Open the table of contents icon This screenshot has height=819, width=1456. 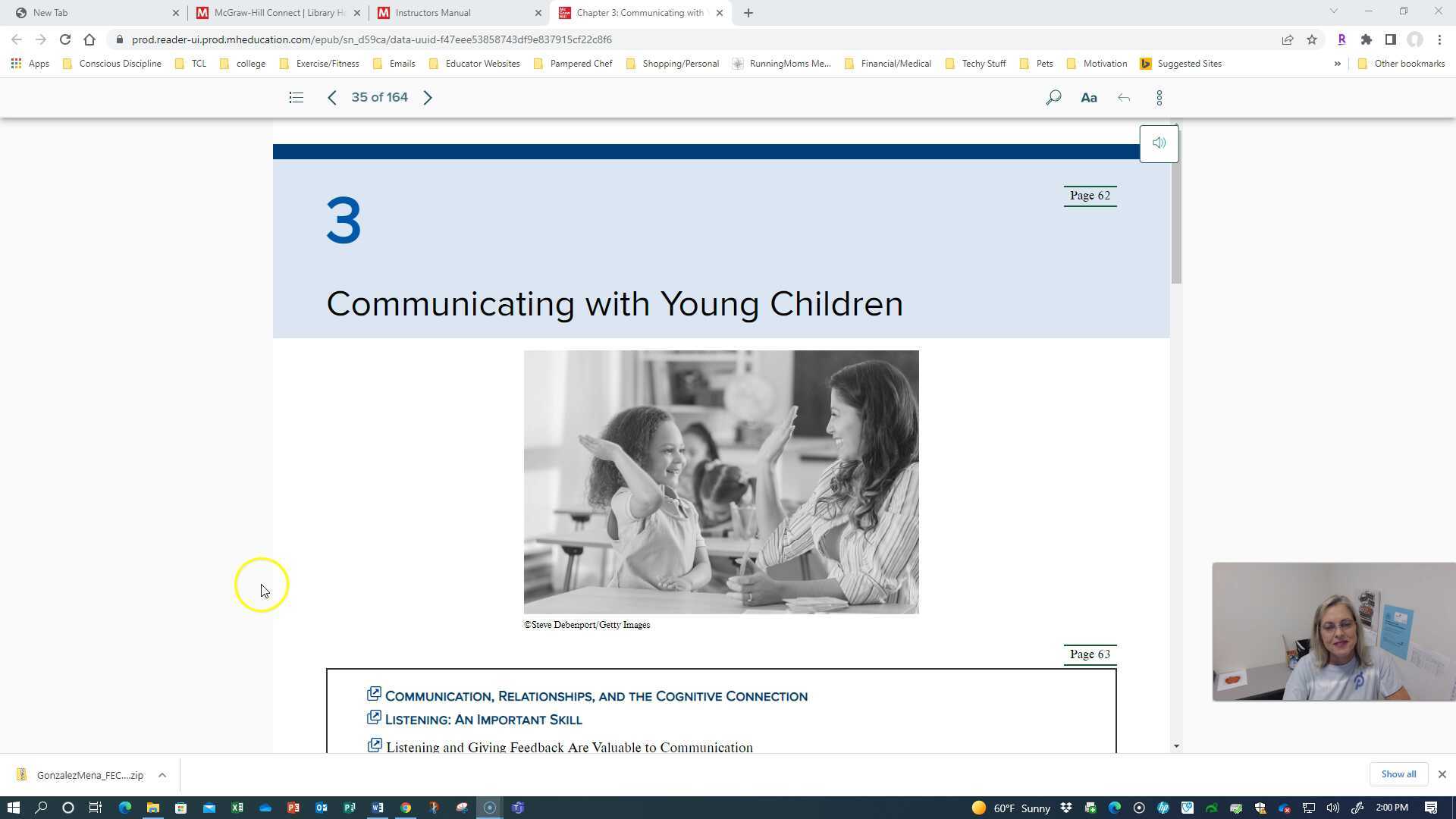coord(296,97)
